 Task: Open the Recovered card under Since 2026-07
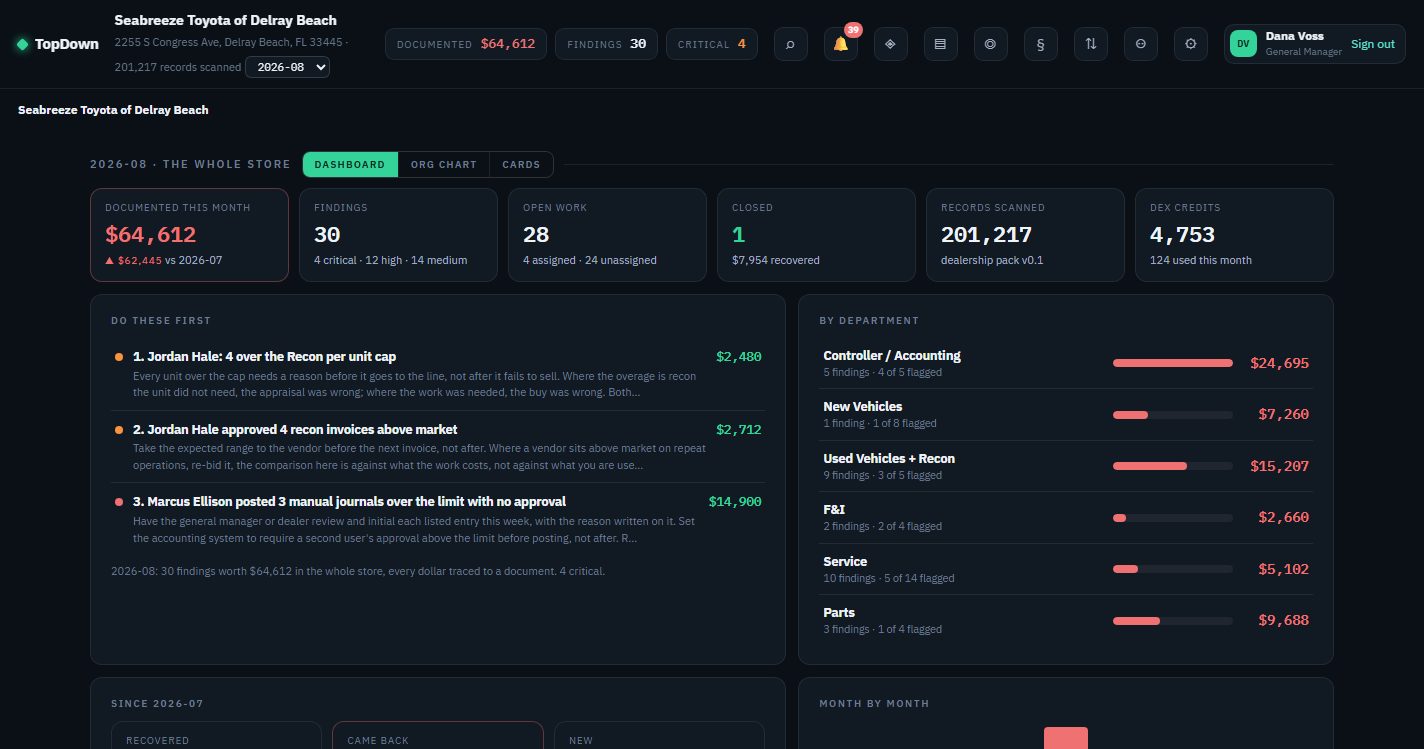tap(216, 735)
